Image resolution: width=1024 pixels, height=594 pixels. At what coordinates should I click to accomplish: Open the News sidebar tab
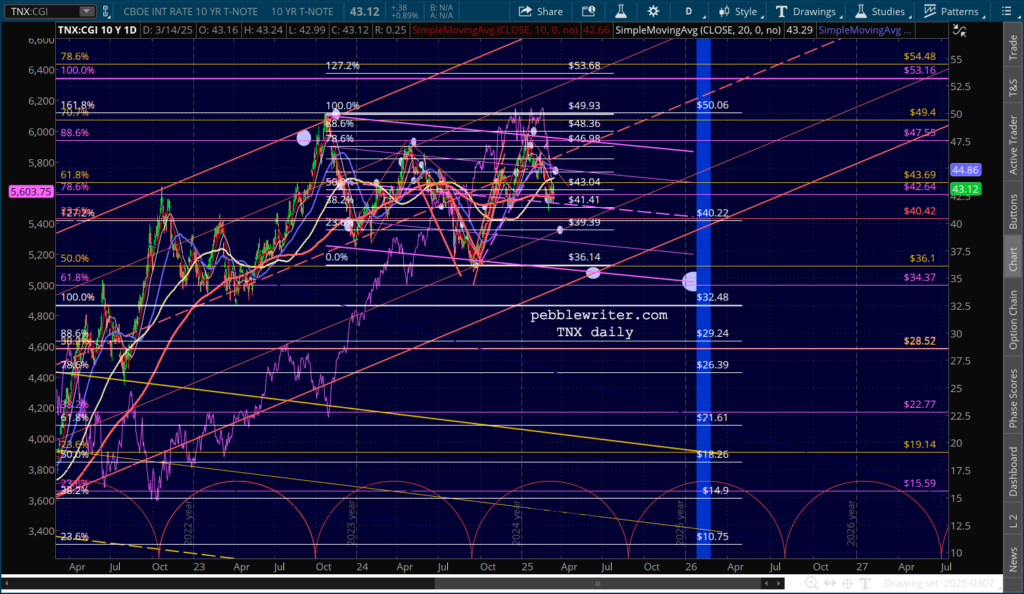click(x=1013, y=559)
